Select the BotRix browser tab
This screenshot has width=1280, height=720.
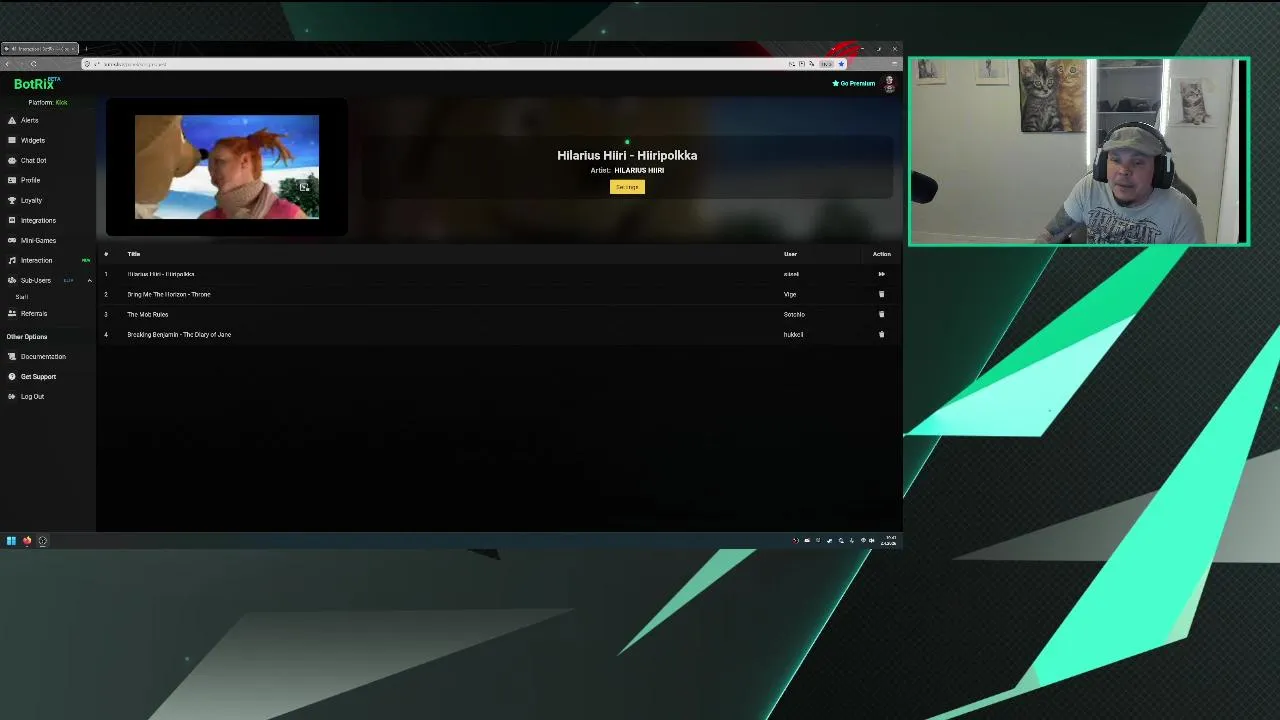click(x=40, y=49)
